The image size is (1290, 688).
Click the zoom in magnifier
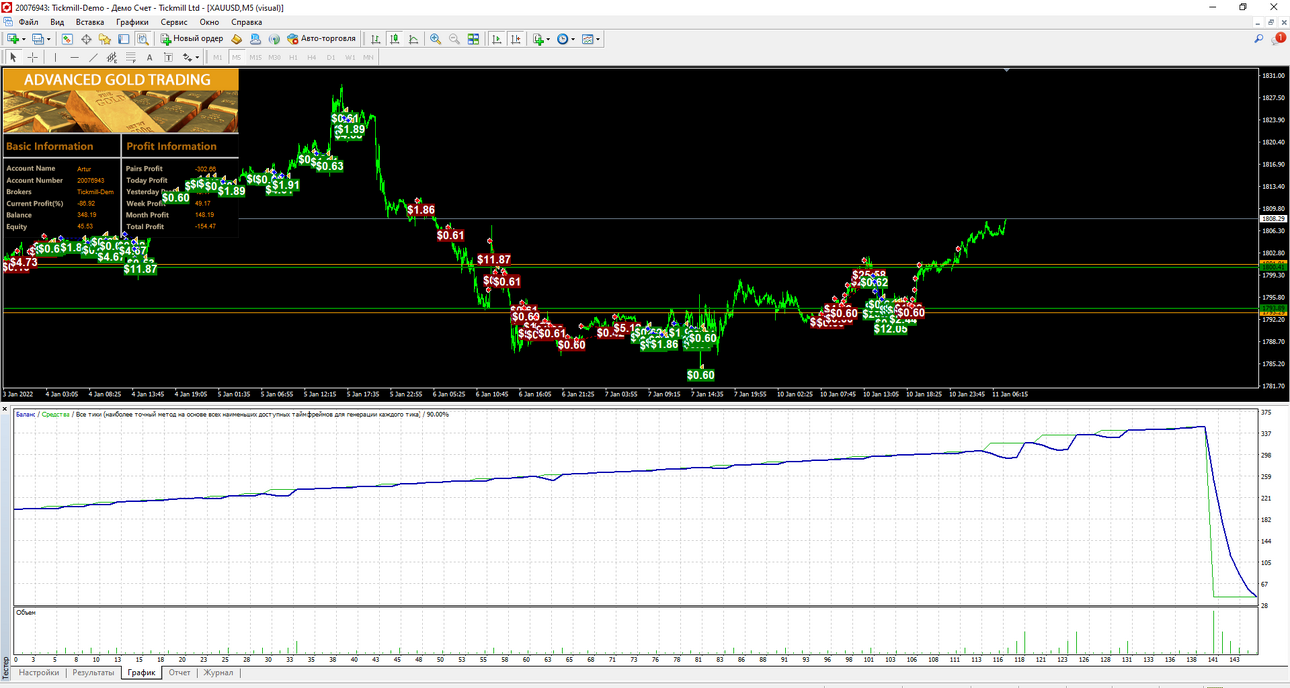435,39
